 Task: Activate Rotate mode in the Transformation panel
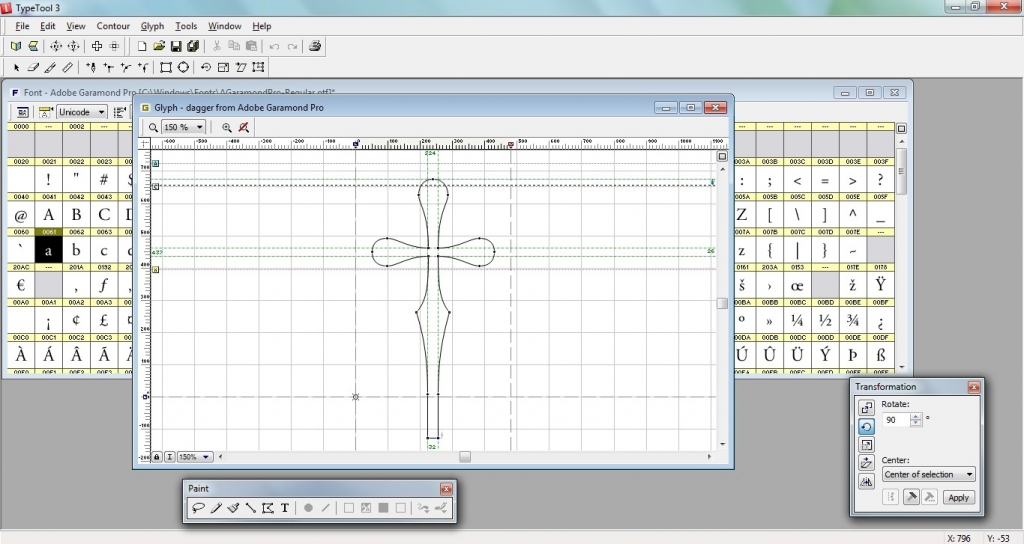tap(866, 426)
